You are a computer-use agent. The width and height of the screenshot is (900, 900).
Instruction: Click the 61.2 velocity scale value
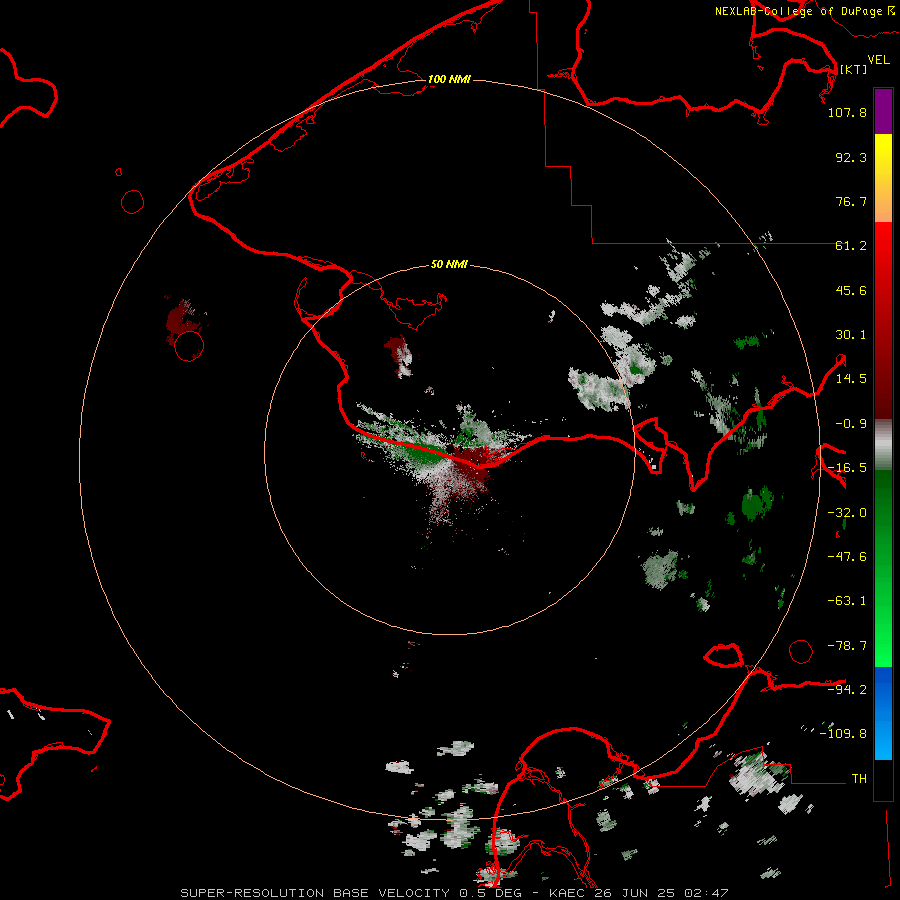pos(851,246)
